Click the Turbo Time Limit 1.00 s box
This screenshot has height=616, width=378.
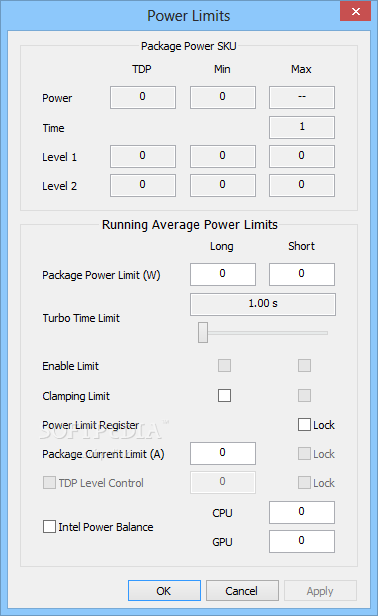click(263, 304)
